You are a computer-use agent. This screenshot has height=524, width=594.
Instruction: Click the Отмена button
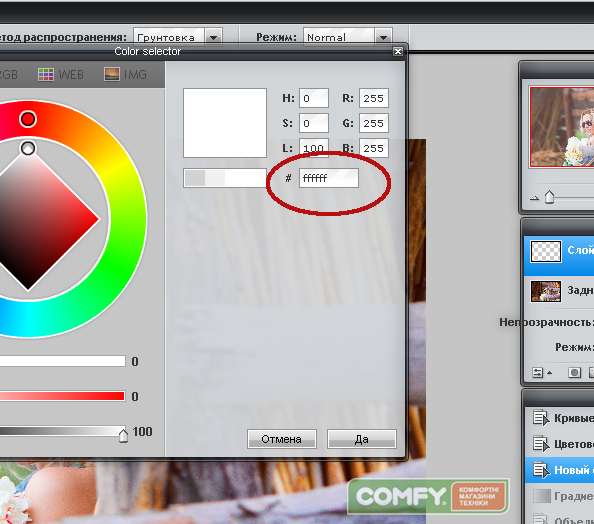point(281,439)
